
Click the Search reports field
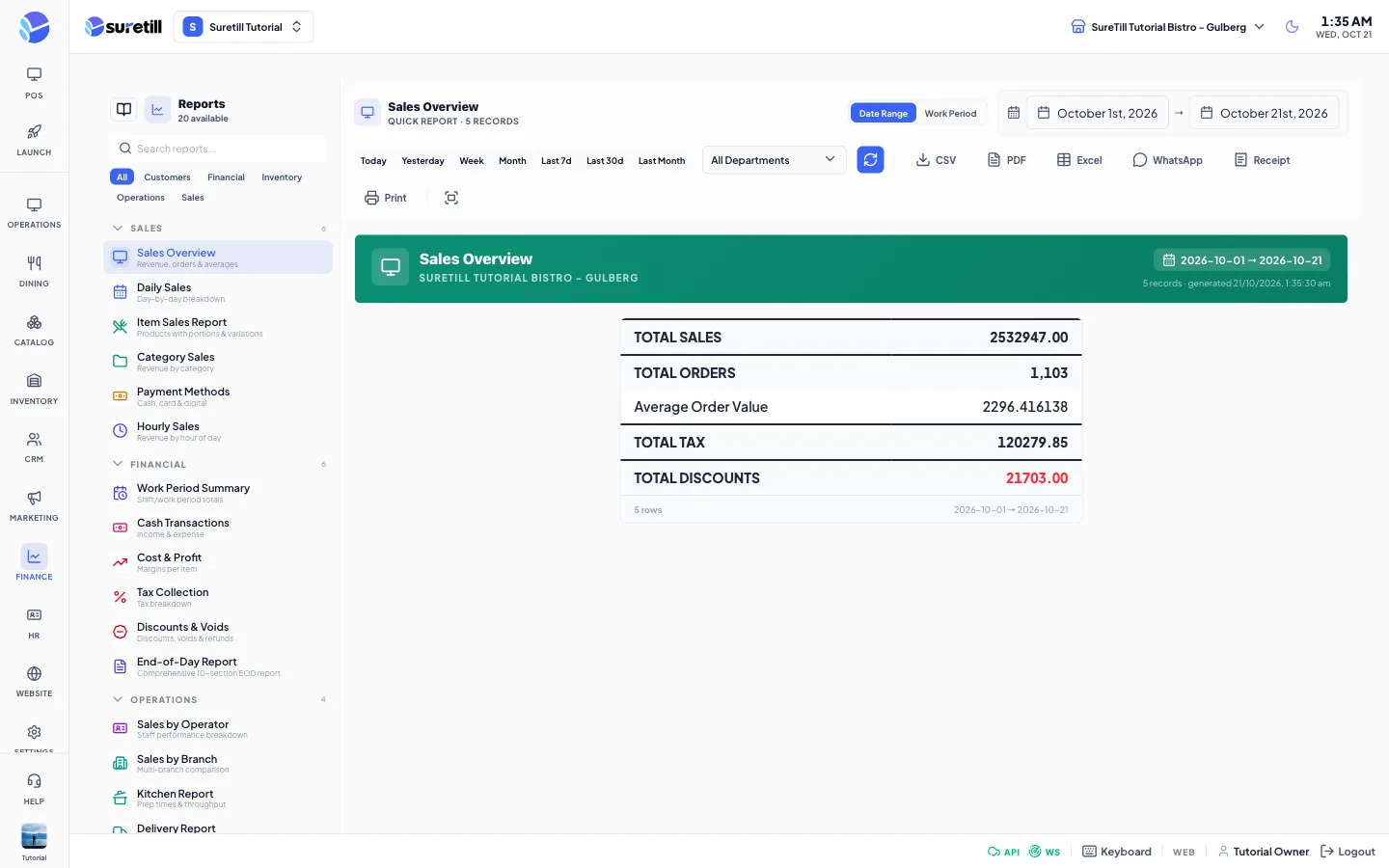click(218, 149)
